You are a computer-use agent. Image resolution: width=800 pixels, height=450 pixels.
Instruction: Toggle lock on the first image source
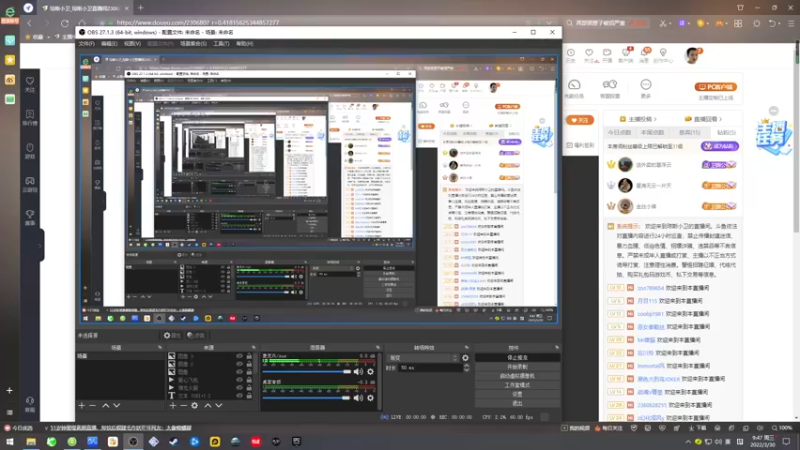[x=249, y=356]
